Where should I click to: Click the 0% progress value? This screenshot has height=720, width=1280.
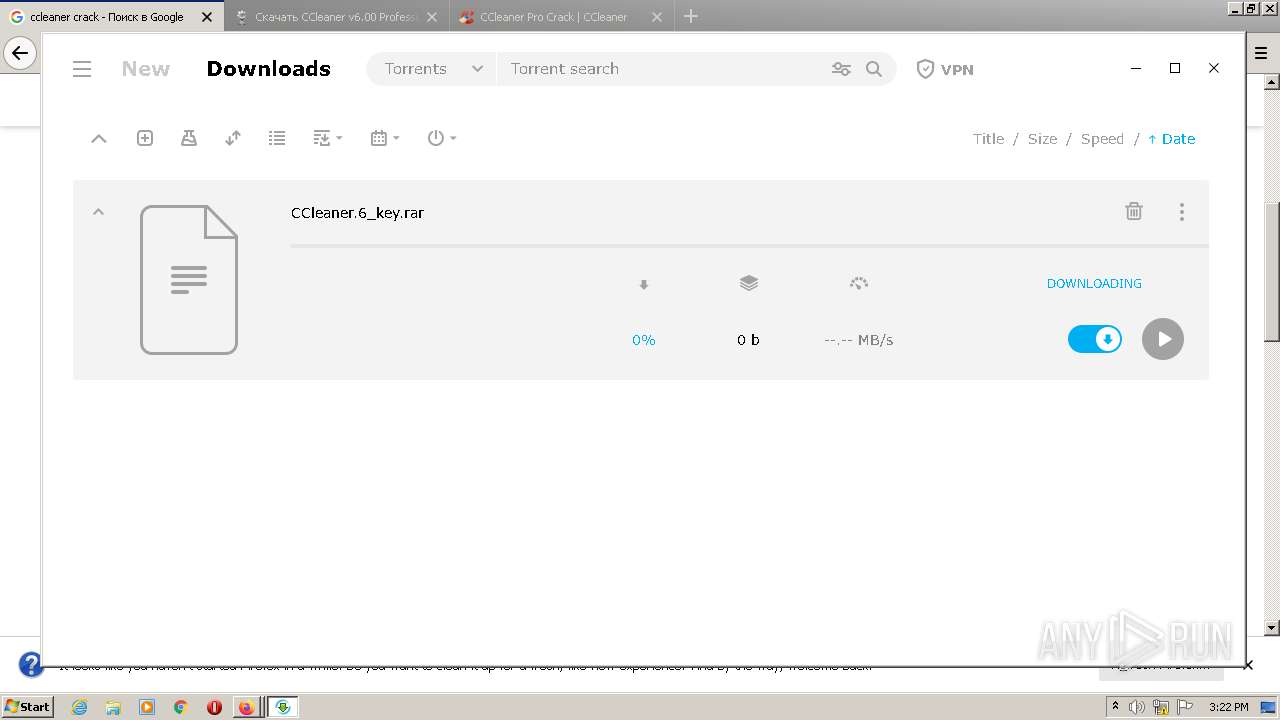[644, 340]
